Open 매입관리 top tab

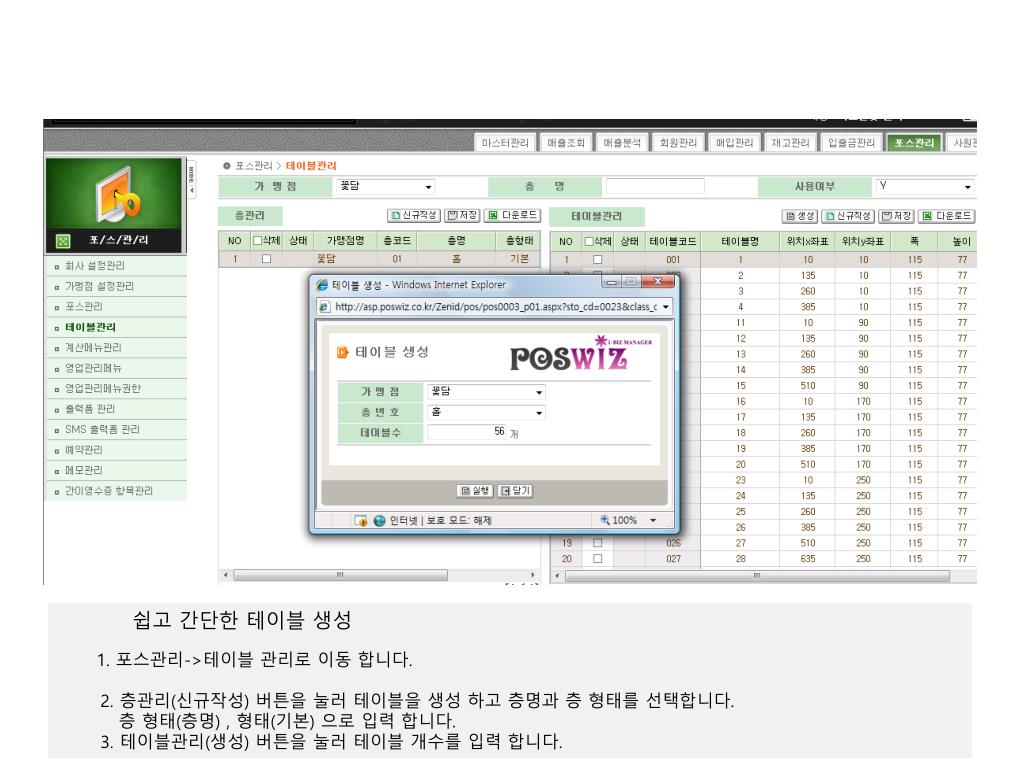pos(734,142)
